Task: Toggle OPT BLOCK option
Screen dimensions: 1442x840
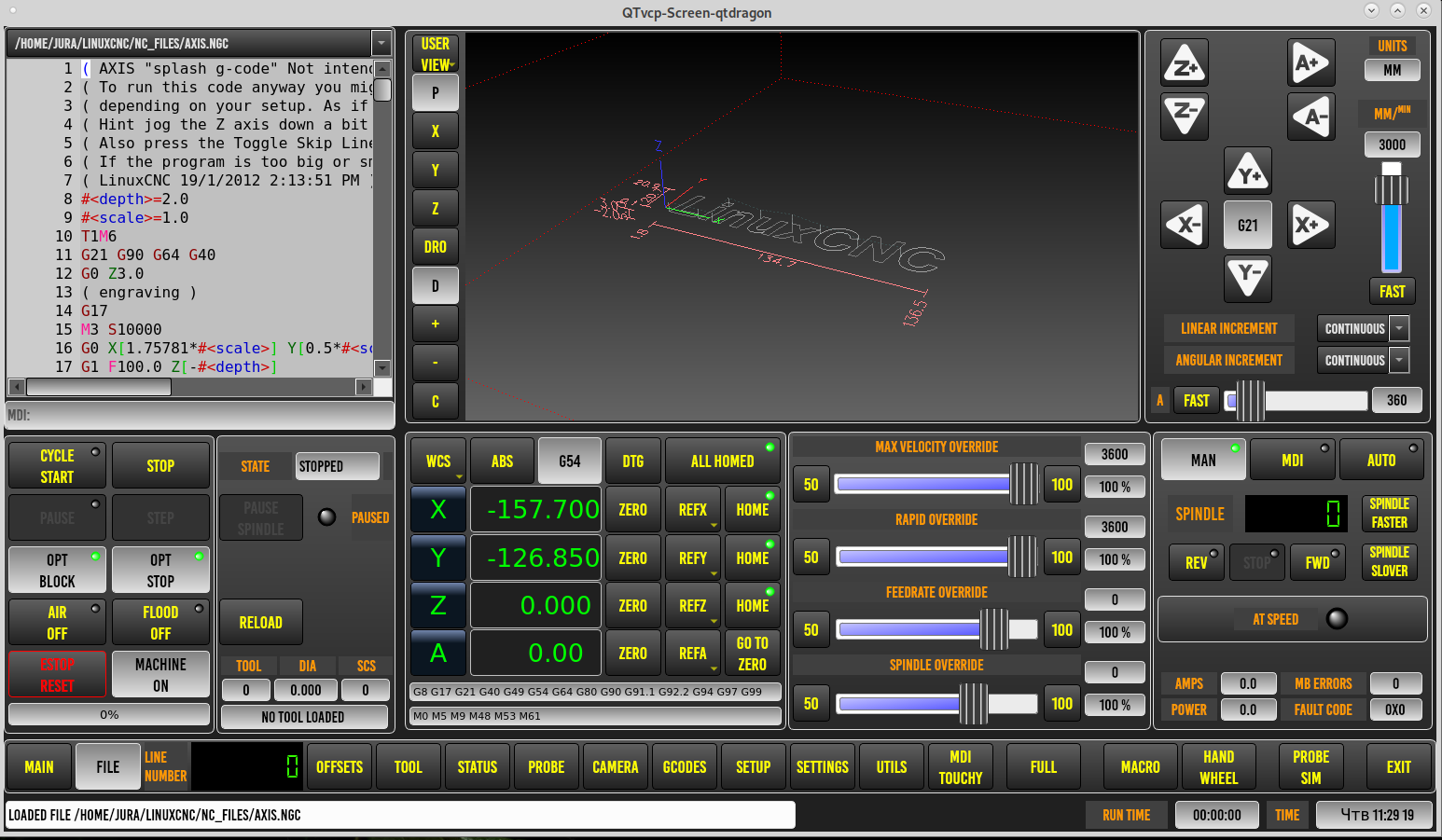Action: pos(57,571)
